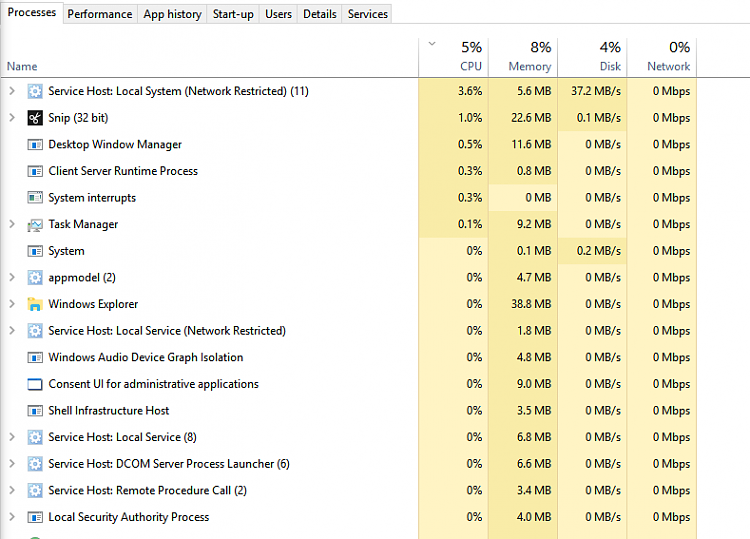
Task: Click the Desktop Window Manager icon
Action: pos(35,144)
